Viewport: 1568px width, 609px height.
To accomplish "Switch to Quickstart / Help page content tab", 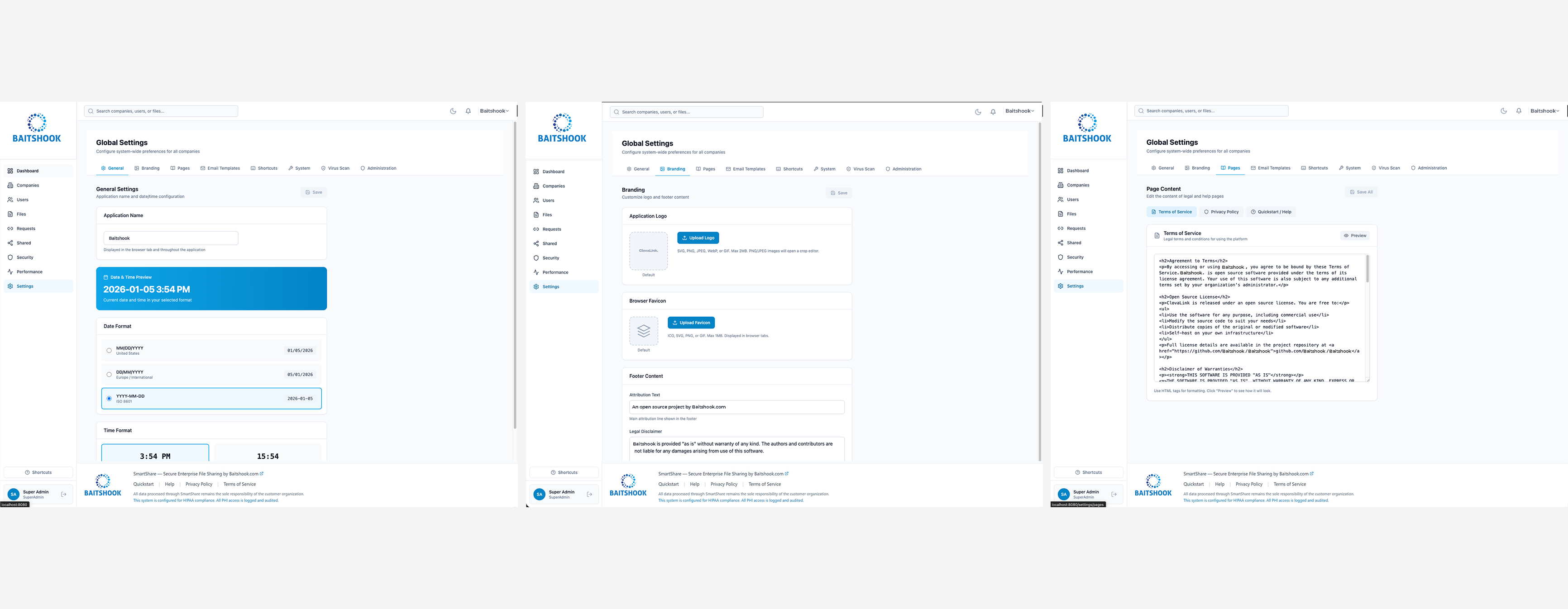I will click(1271, 212).
